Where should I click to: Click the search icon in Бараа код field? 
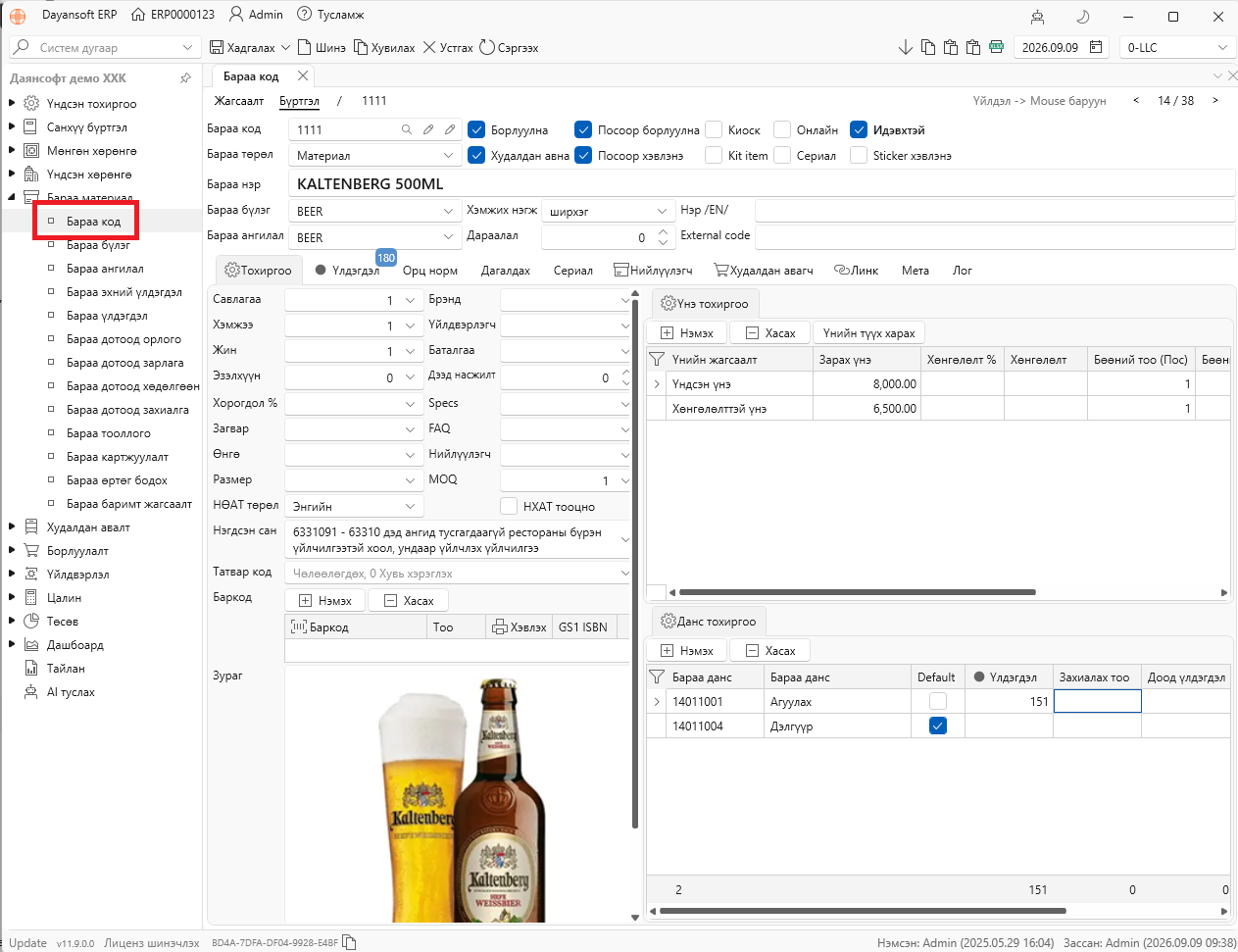[407, 129]
